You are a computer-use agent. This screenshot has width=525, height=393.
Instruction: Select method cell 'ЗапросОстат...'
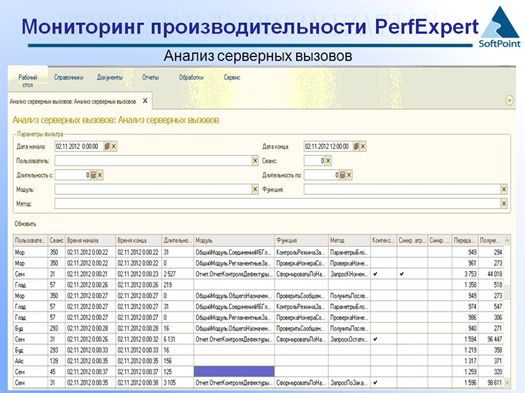349,339
